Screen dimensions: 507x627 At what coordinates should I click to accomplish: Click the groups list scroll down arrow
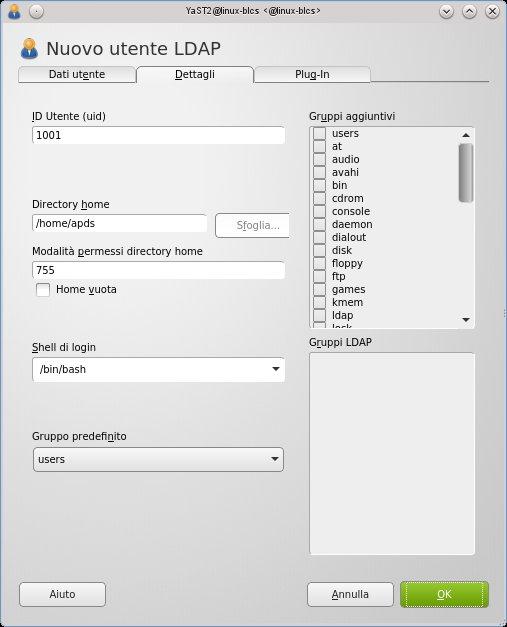click(x=466, y=319)
